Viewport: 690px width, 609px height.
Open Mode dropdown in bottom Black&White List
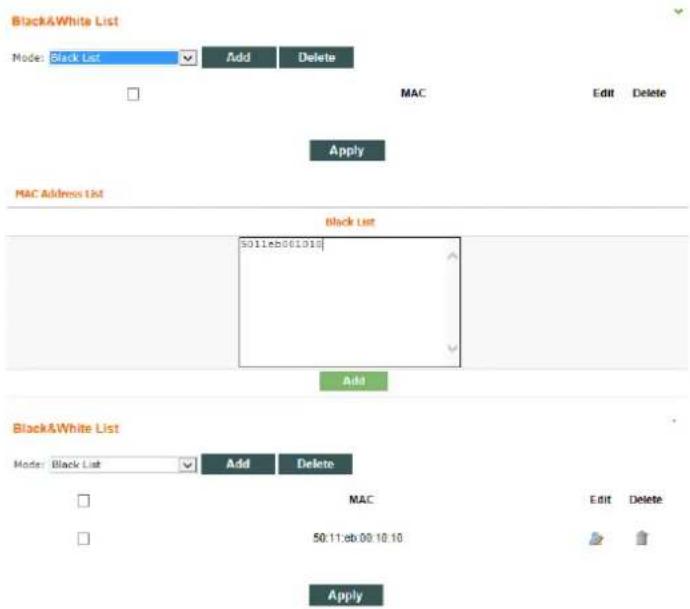[x=123, y=465]
